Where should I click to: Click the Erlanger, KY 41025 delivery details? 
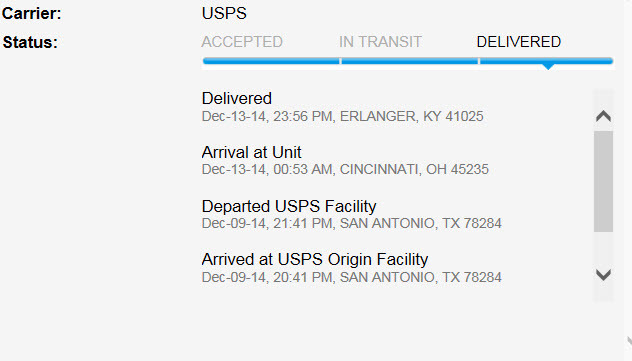click(343, 116)
